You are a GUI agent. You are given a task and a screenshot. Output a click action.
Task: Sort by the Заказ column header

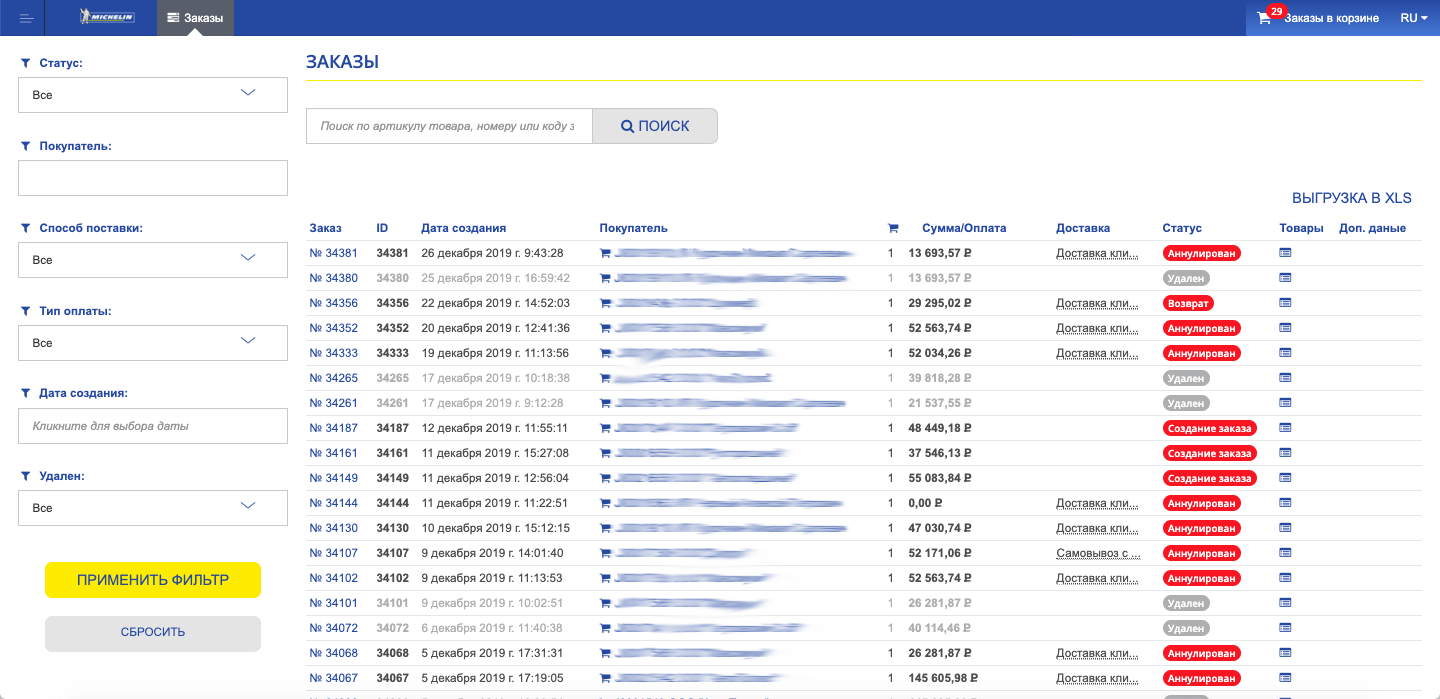click(x=325, y=228)
